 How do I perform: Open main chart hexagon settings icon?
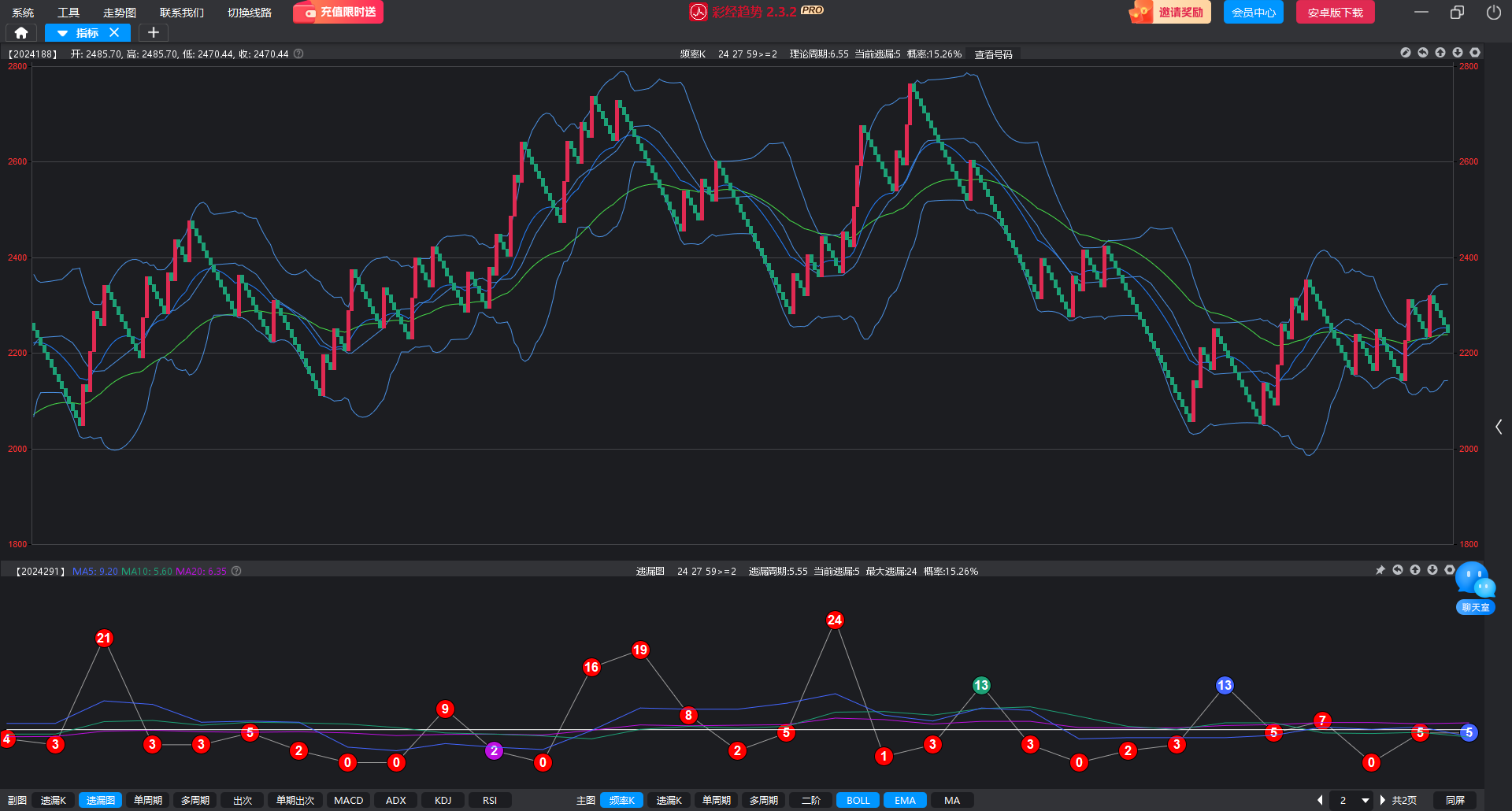[1475, 53]
